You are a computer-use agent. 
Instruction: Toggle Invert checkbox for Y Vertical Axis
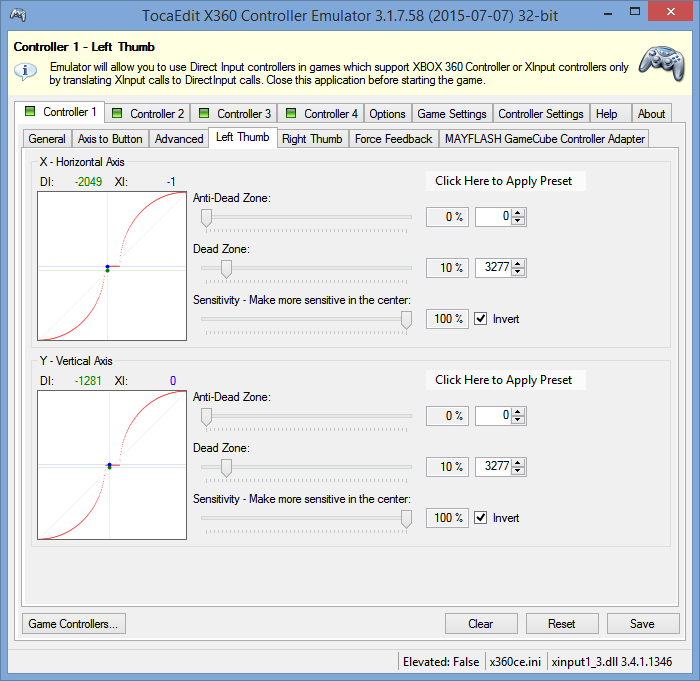pyautogui.click(x=480, y=518)
